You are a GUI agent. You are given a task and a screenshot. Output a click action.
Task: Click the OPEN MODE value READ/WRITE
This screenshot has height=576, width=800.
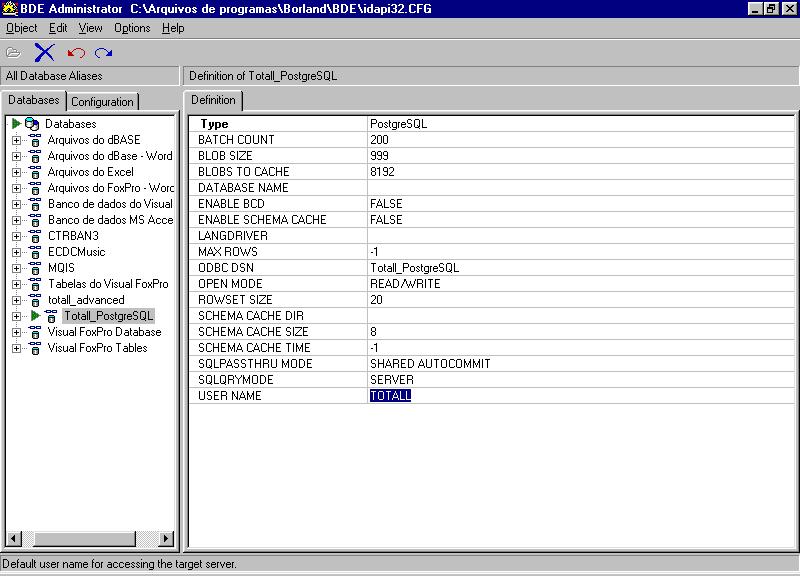point(405,284)
